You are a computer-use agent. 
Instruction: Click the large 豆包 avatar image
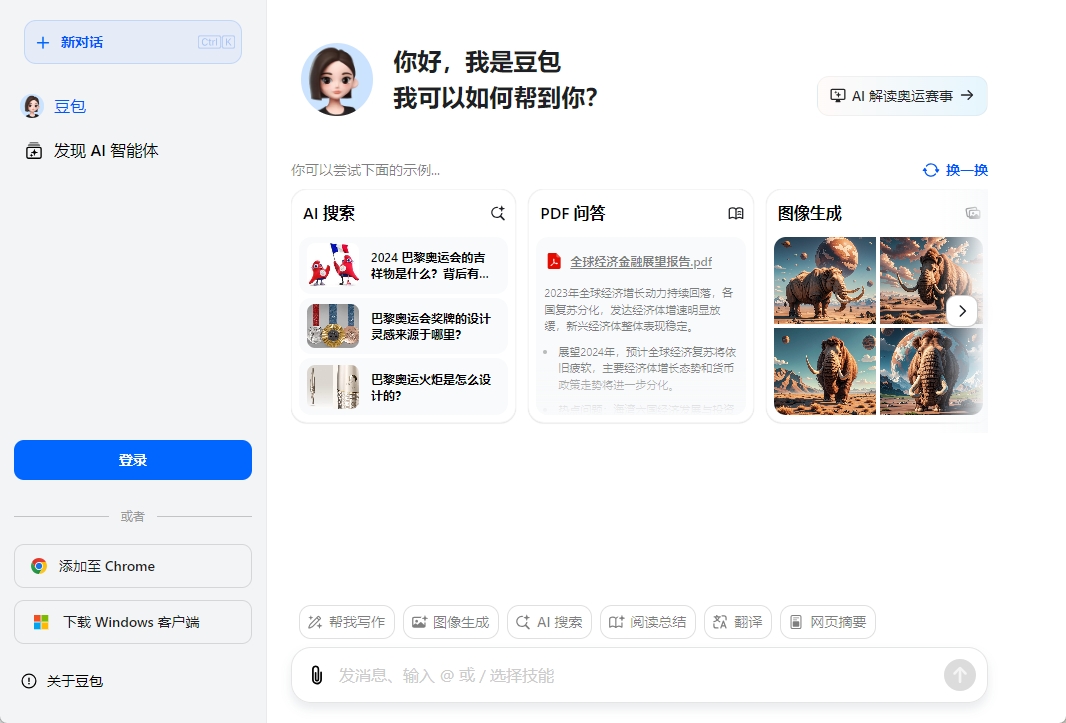tap(337, 80)
